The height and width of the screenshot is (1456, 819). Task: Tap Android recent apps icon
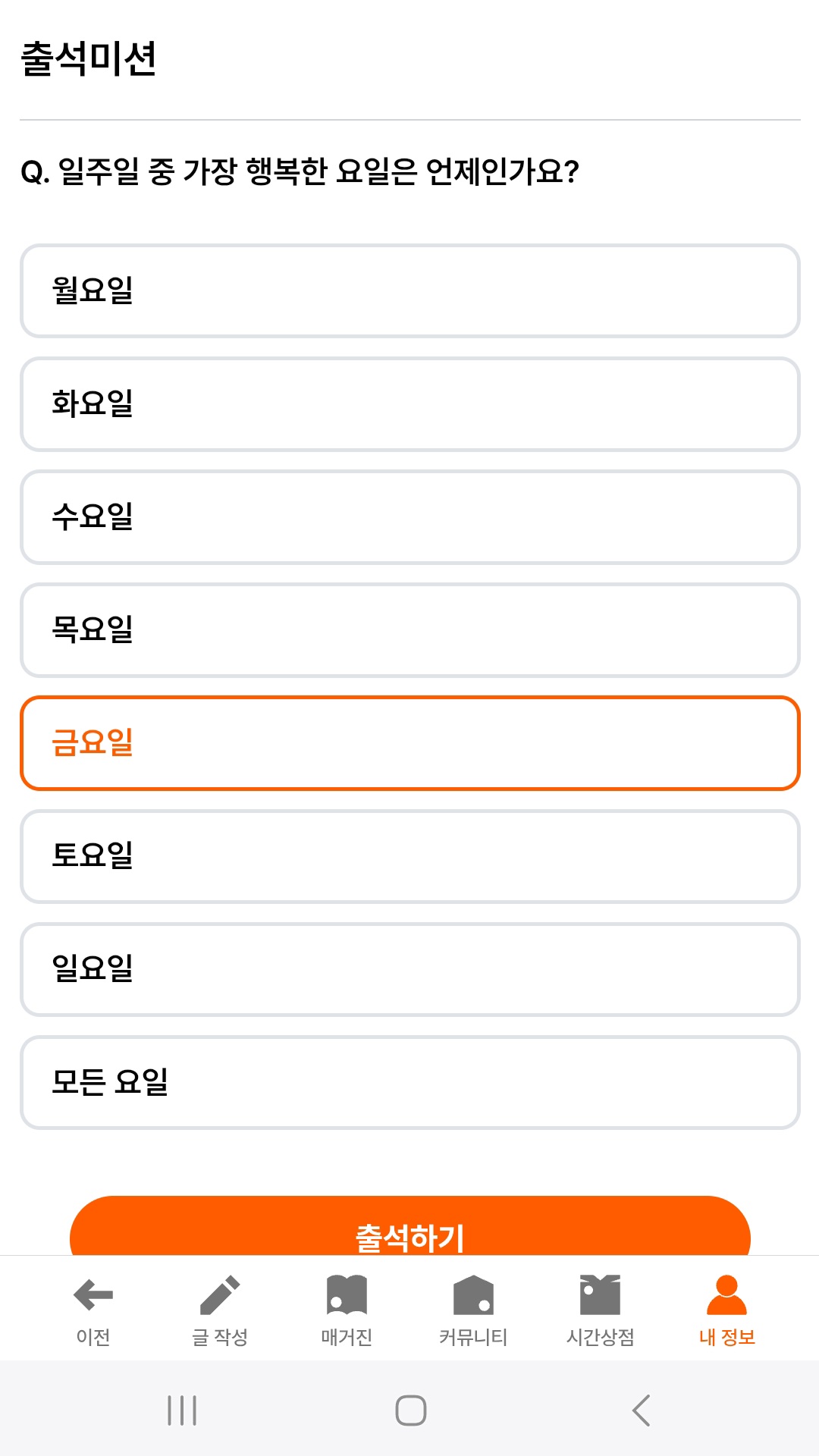pos(182,1410)
